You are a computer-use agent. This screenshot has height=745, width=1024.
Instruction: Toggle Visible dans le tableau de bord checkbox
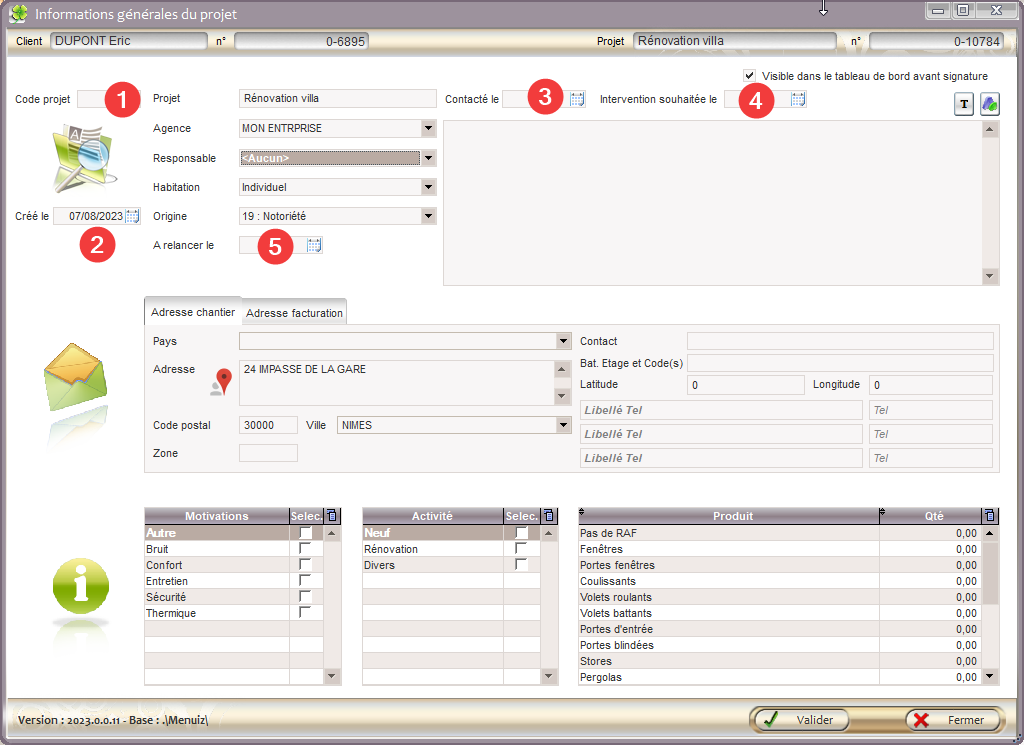[749, 76]
